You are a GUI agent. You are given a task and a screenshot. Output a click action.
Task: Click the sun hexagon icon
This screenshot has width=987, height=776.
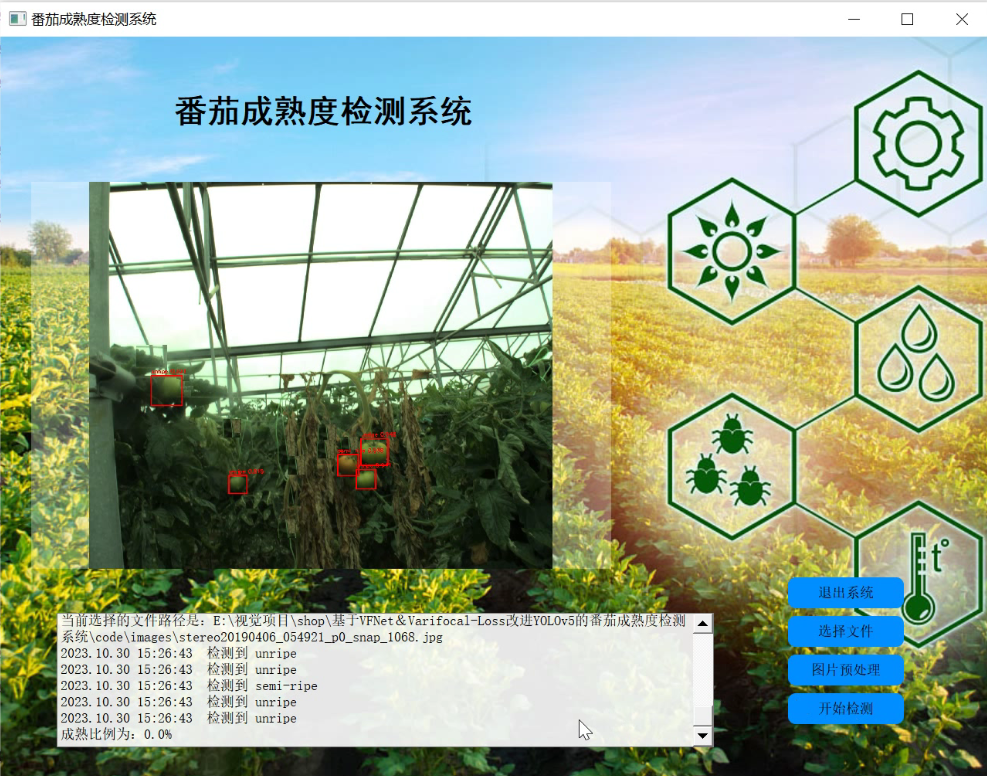coord(731,251)
